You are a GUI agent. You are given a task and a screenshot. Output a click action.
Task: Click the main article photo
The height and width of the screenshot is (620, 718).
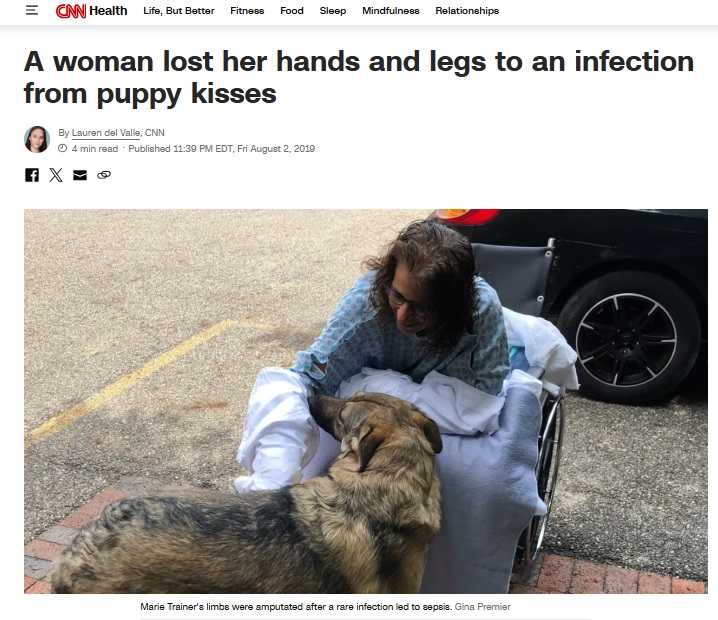tap(366, 401)
